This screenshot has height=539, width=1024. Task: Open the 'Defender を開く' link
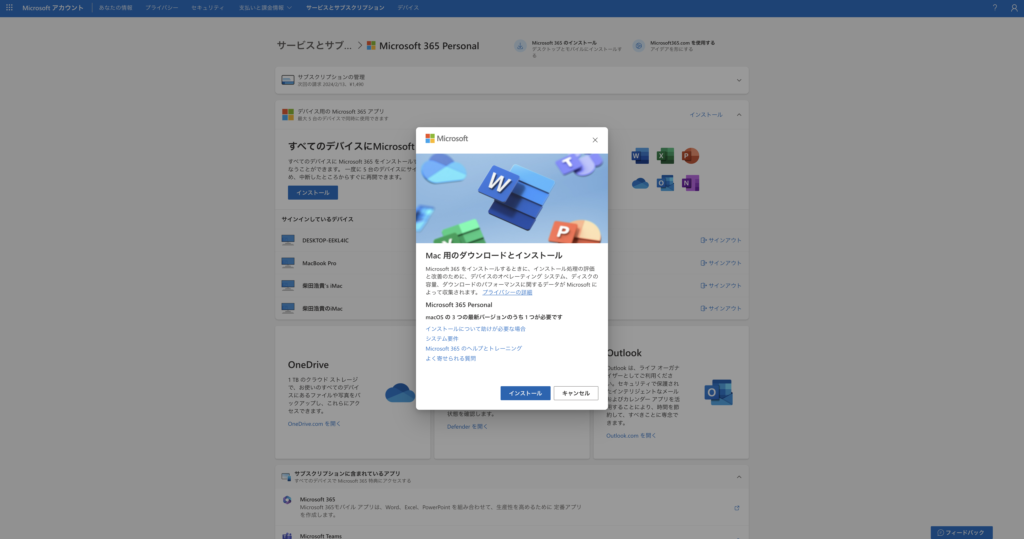coord(467,427)
